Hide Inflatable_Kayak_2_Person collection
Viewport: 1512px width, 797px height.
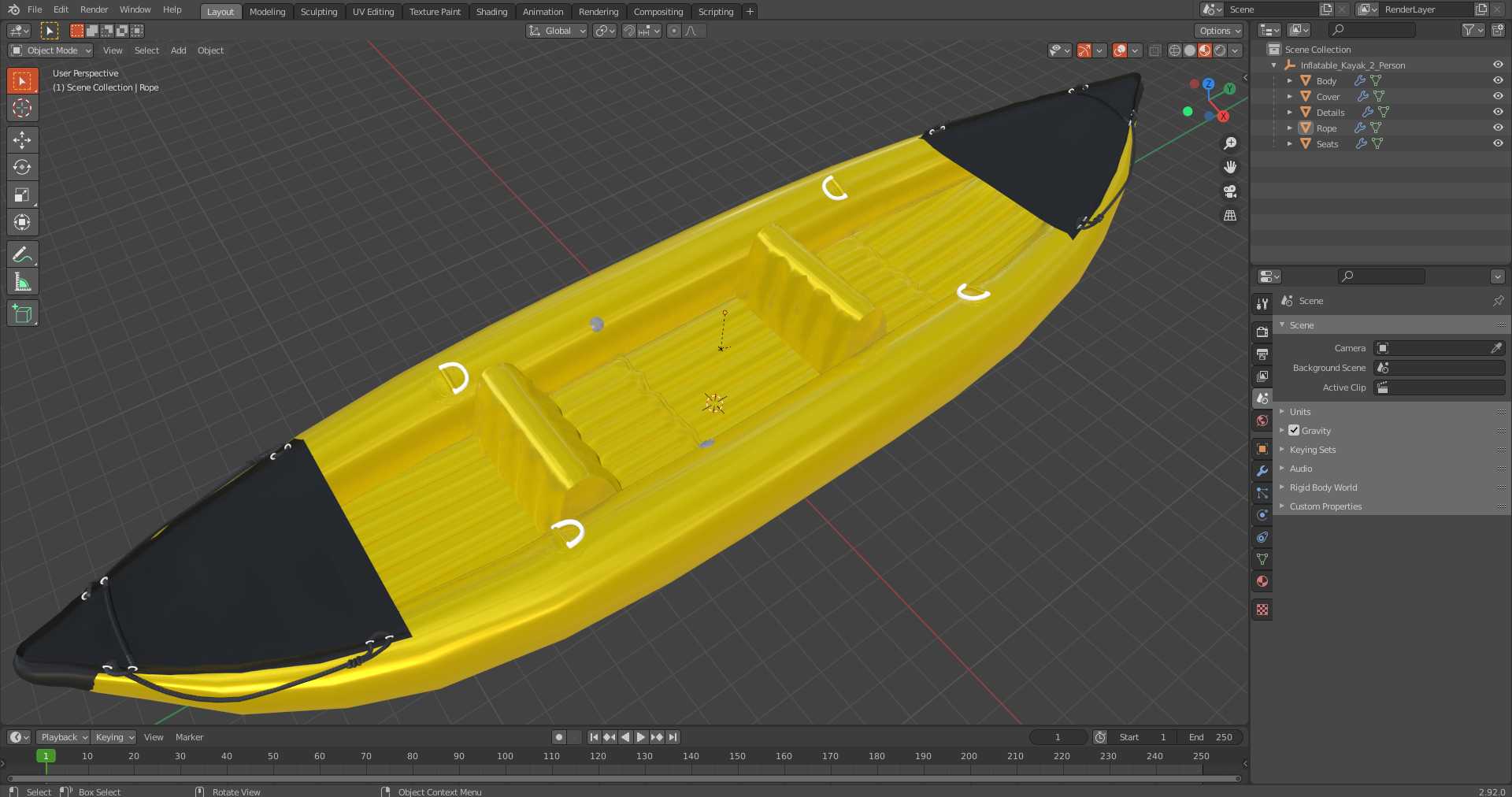click(1498, 65)
